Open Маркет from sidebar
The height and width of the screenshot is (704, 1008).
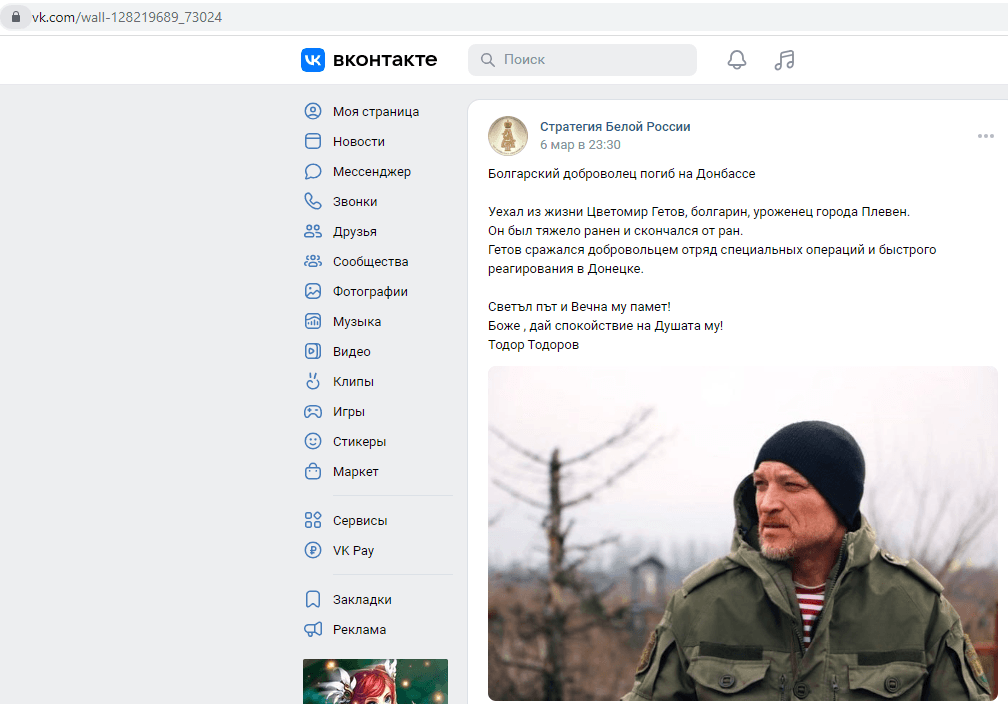356,471
